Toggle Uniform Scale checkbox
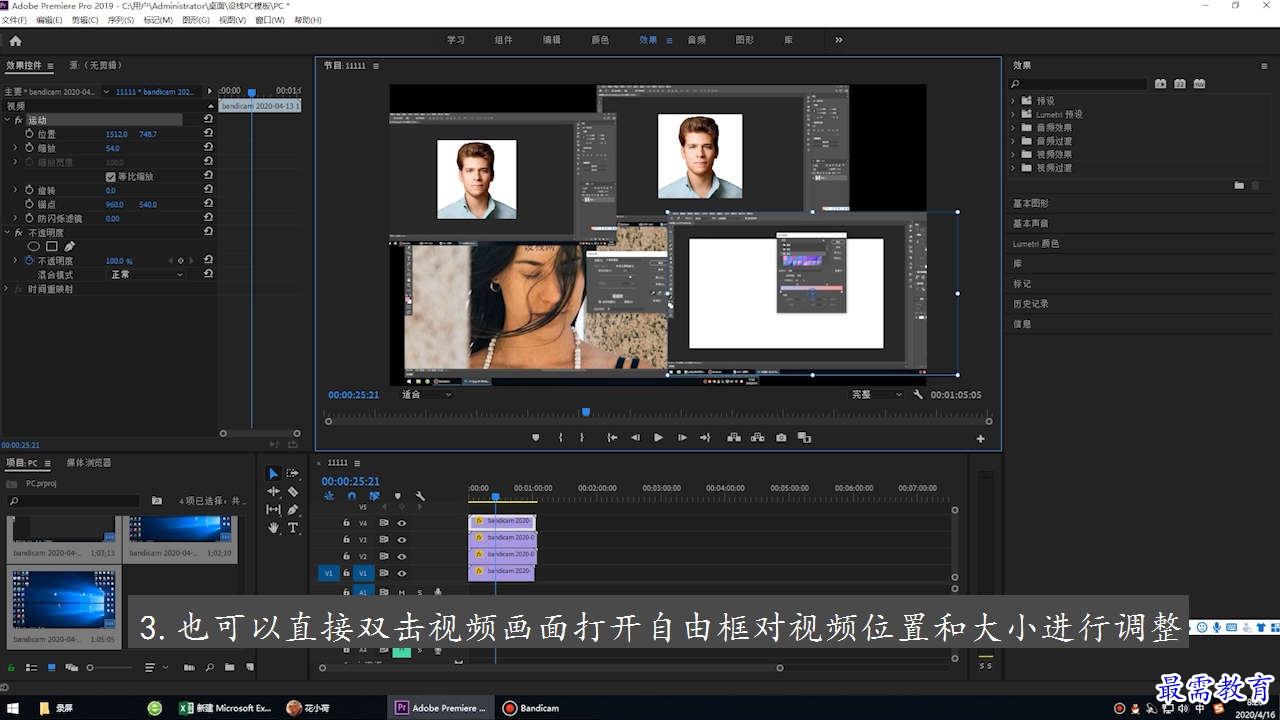The image size is (1280, 720). (111, 176)
